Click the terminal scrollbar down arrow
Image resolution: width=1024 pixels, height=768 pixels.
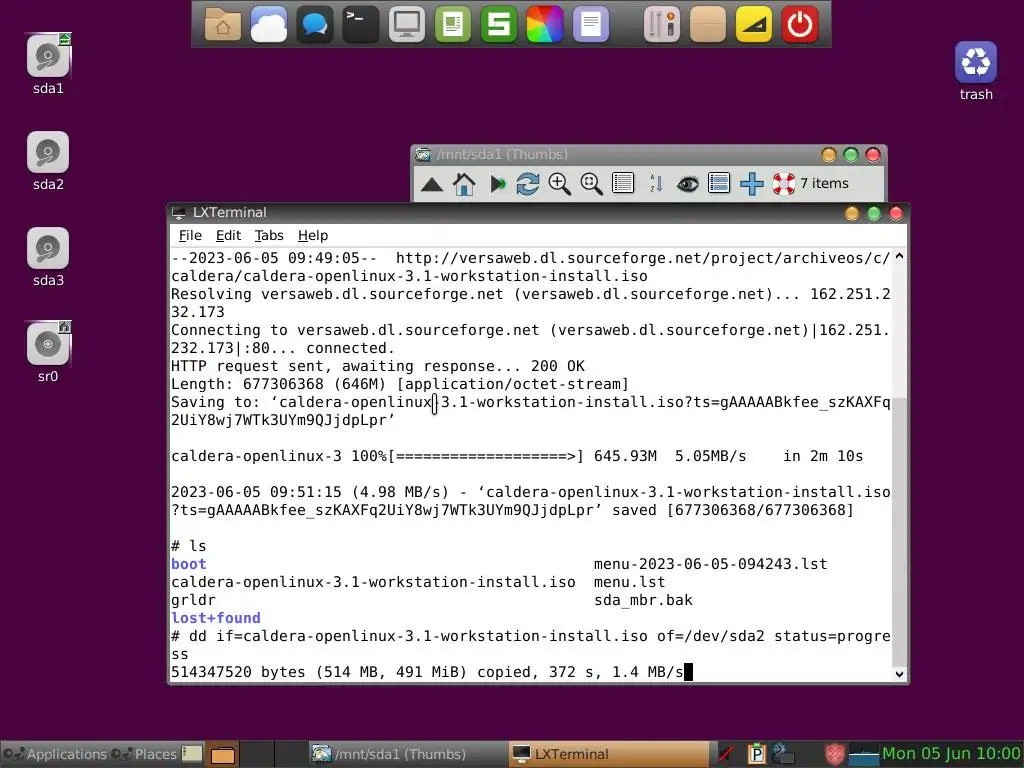899,674
